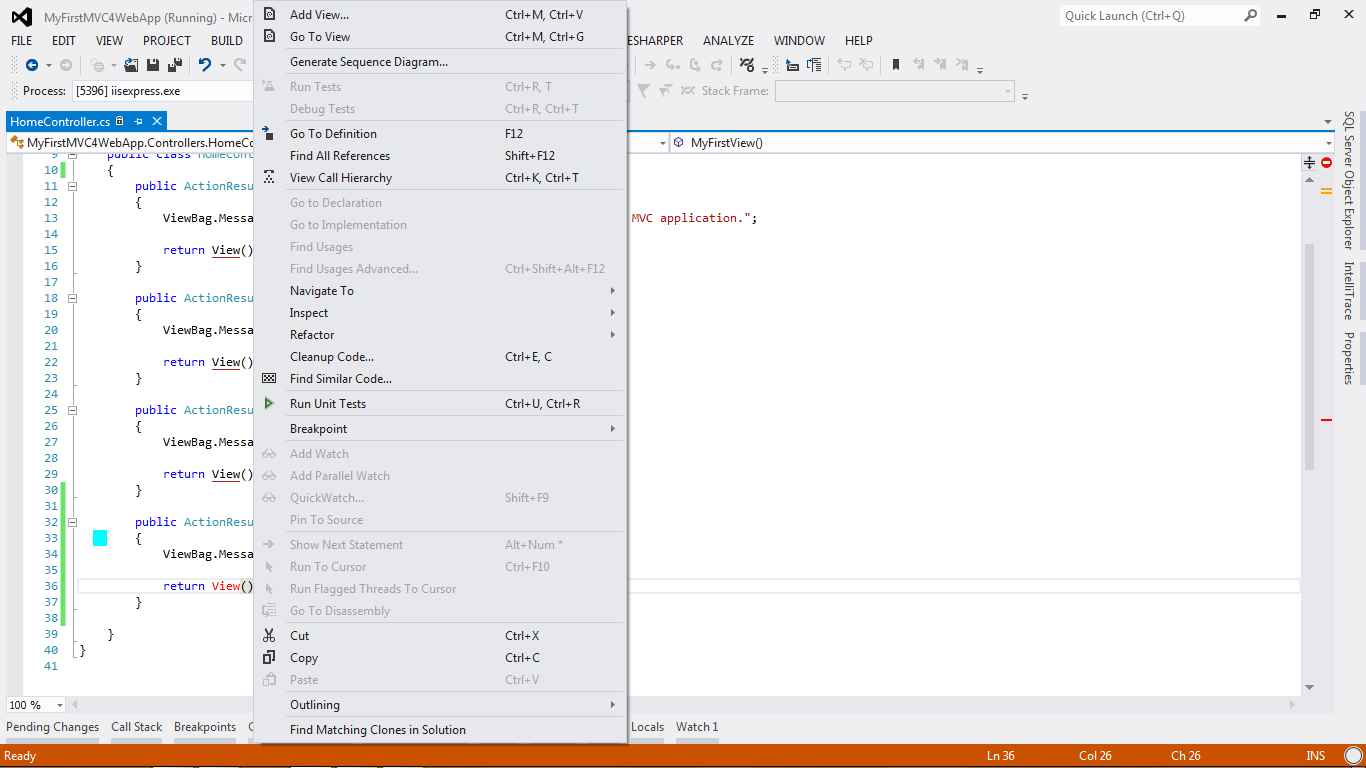The image size is (1366, 768).
Task: Click the View Call Hierarchy icon
Action: (x=269, y=177)
